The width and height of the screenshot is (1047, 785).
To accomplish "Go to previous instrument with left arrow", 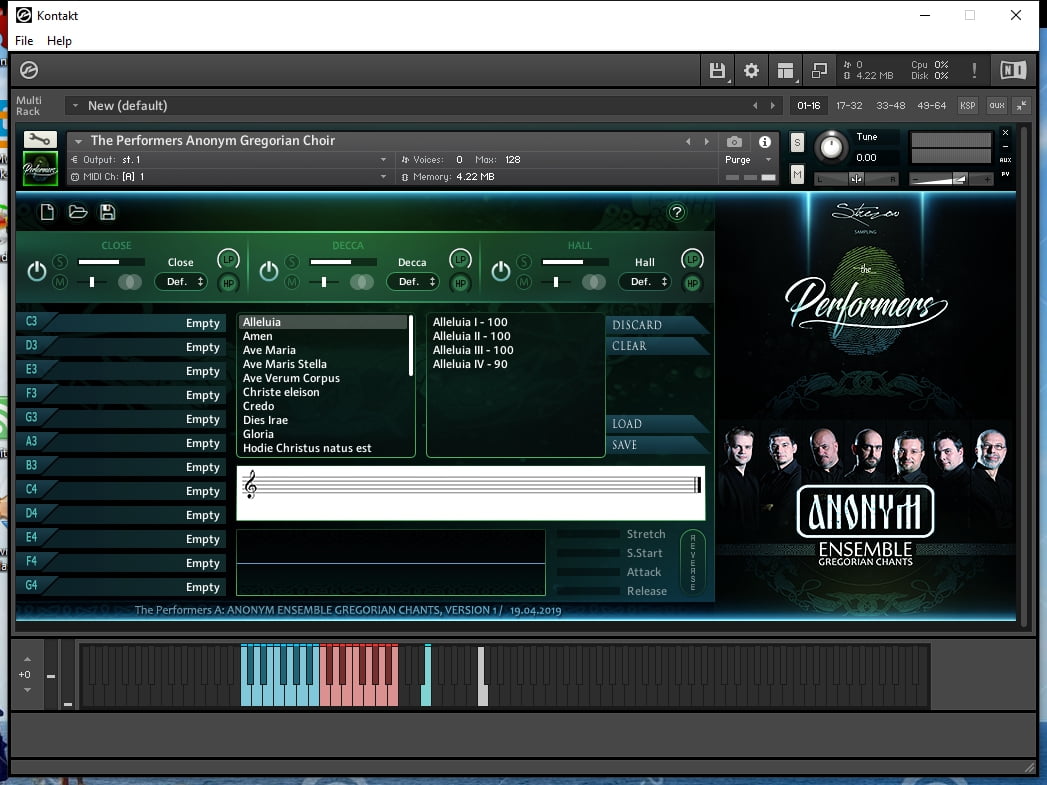I will (x=688, y=142).
